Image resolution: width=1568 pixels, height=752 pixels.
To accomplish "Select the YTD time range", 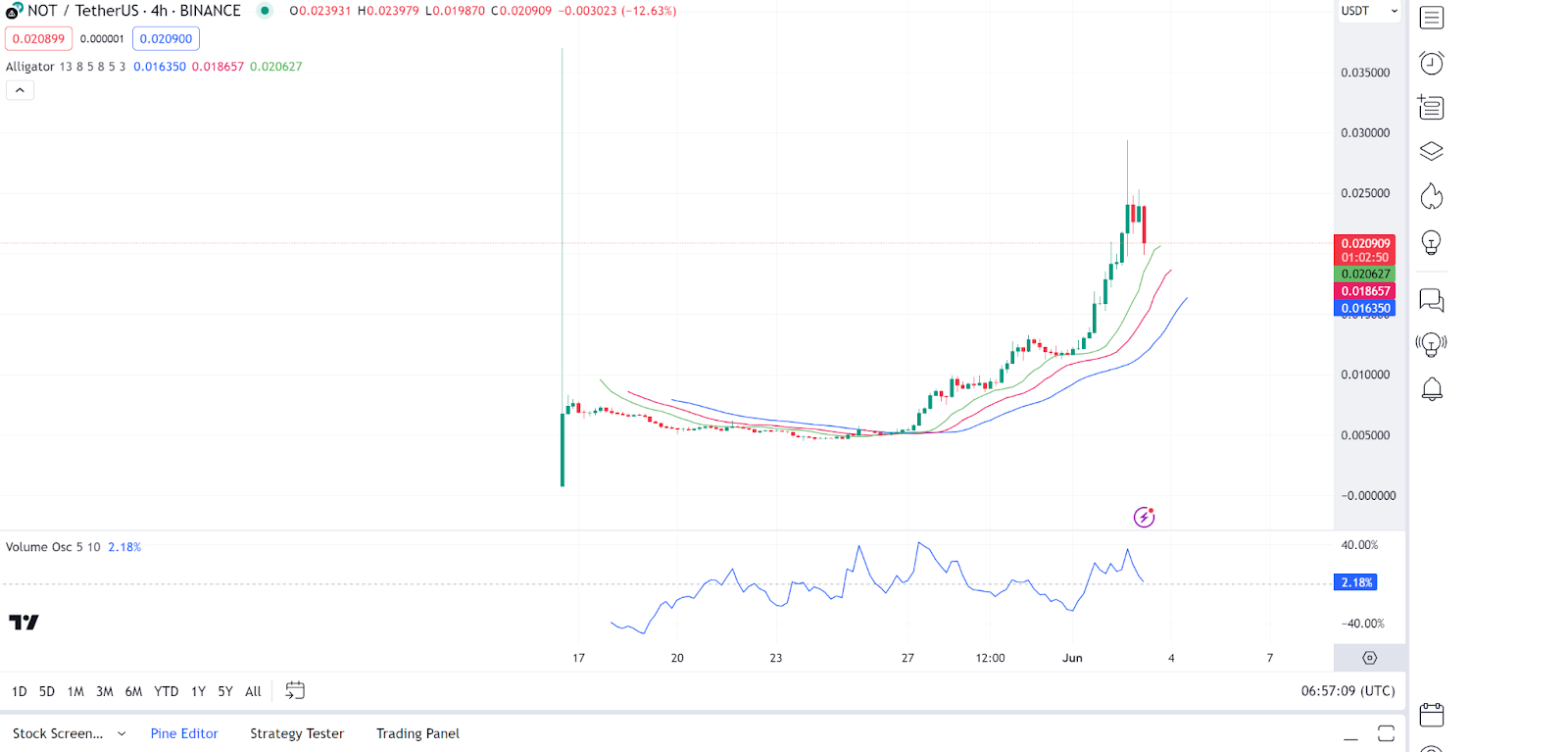I will click(167, 691).
